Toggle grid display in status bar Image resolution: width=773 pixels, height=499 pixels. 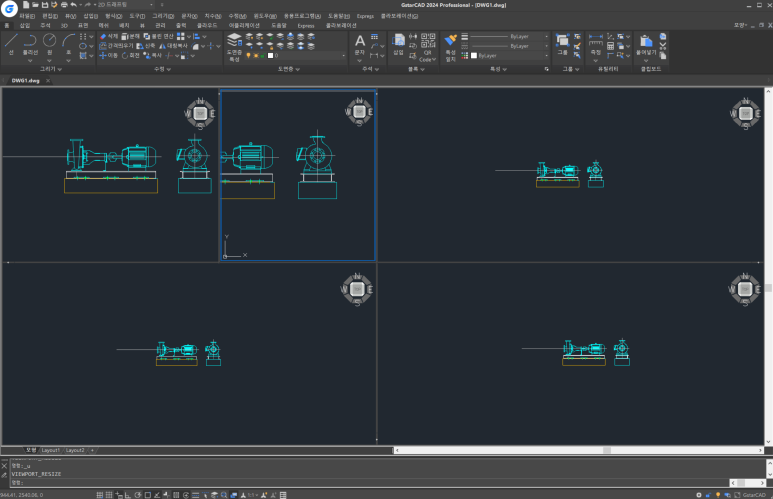pos(109,495)
